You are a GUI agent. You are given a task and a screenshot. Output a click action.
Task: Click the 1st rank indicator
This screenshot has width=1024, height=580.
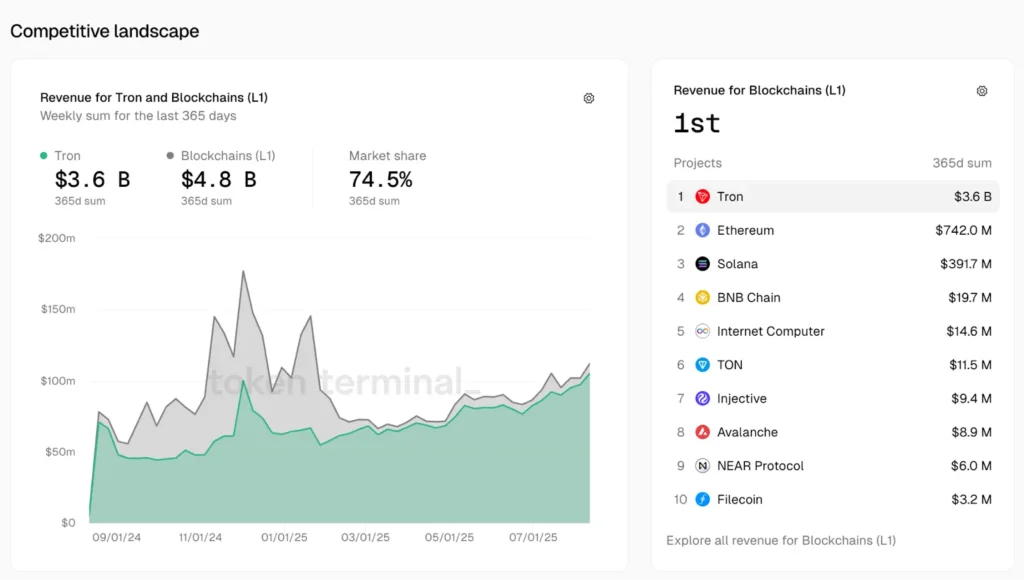coord(697,123)
